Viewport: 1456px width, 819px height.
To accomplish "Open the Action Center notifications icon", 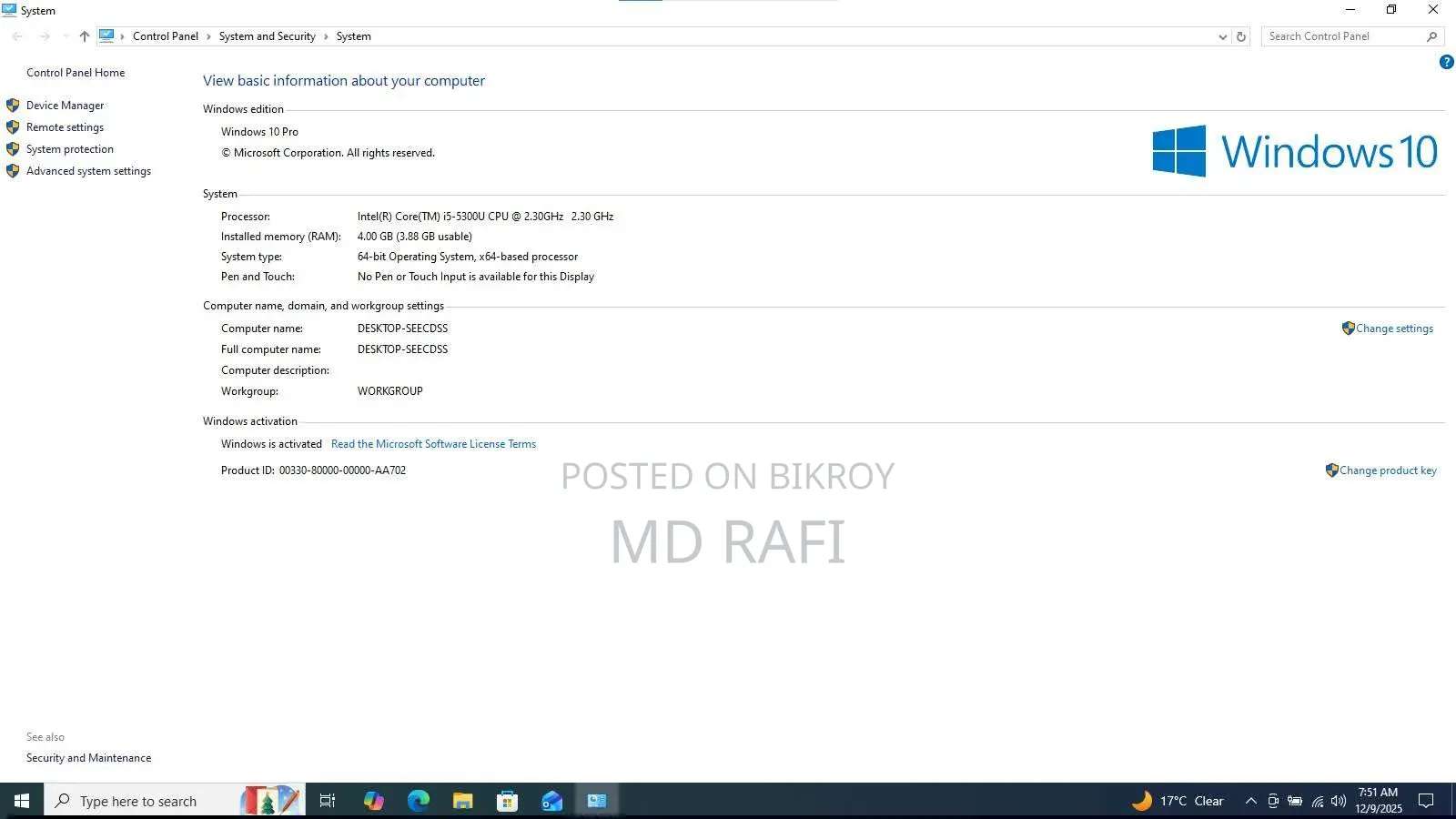I will [x=1426, y=801].
